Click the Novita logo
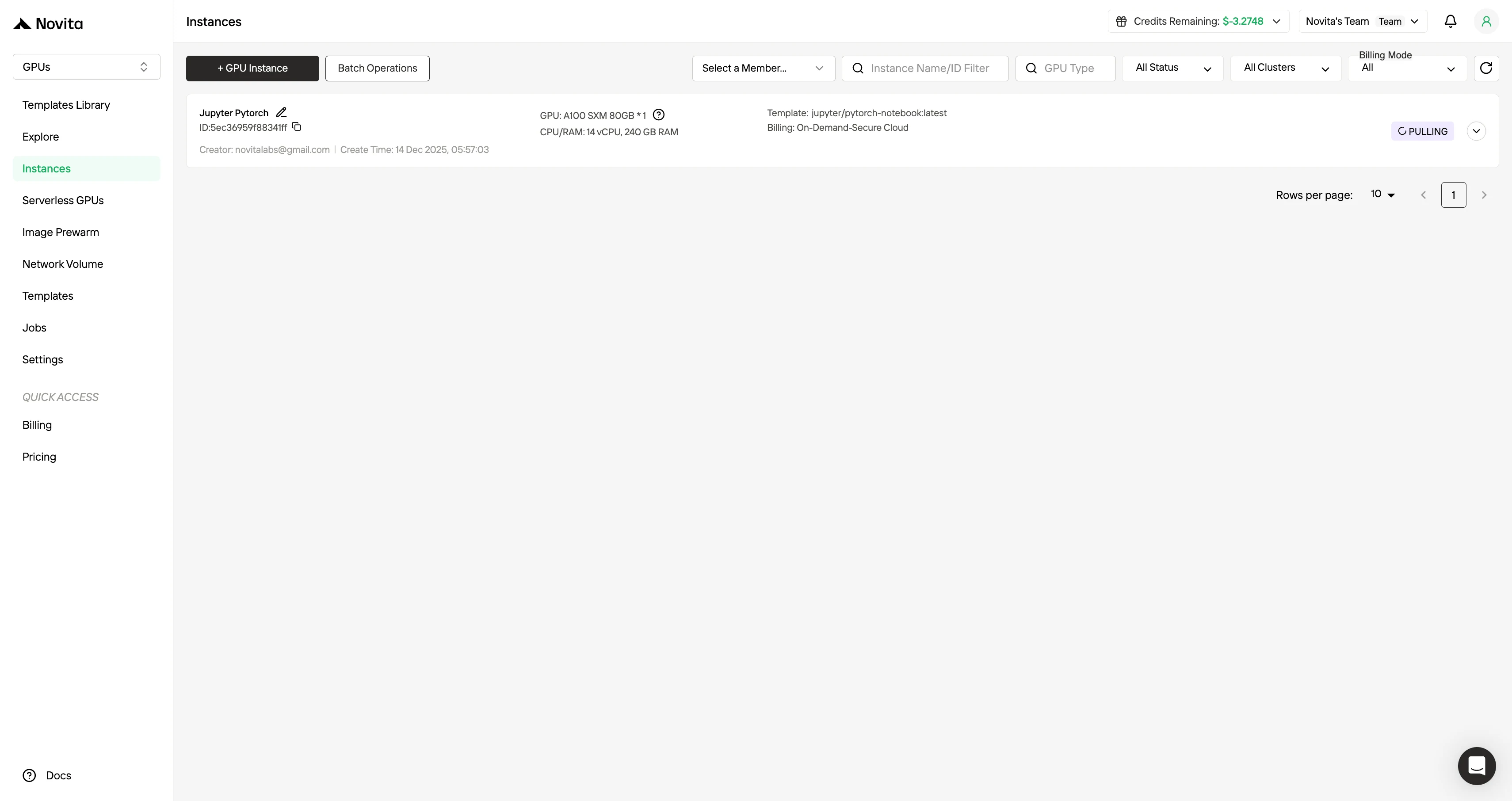Screen dimensions: 1512x801 coord(48,23)
